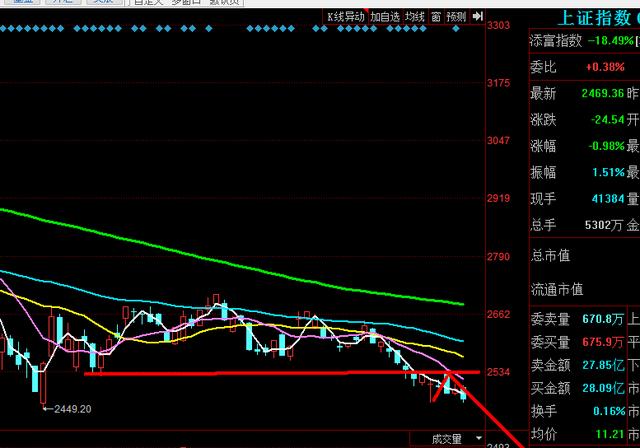Toggle the 预测 forecast option
Image resolution: width=640 pixels, height=448 pixels.
(x=456, y=17)
